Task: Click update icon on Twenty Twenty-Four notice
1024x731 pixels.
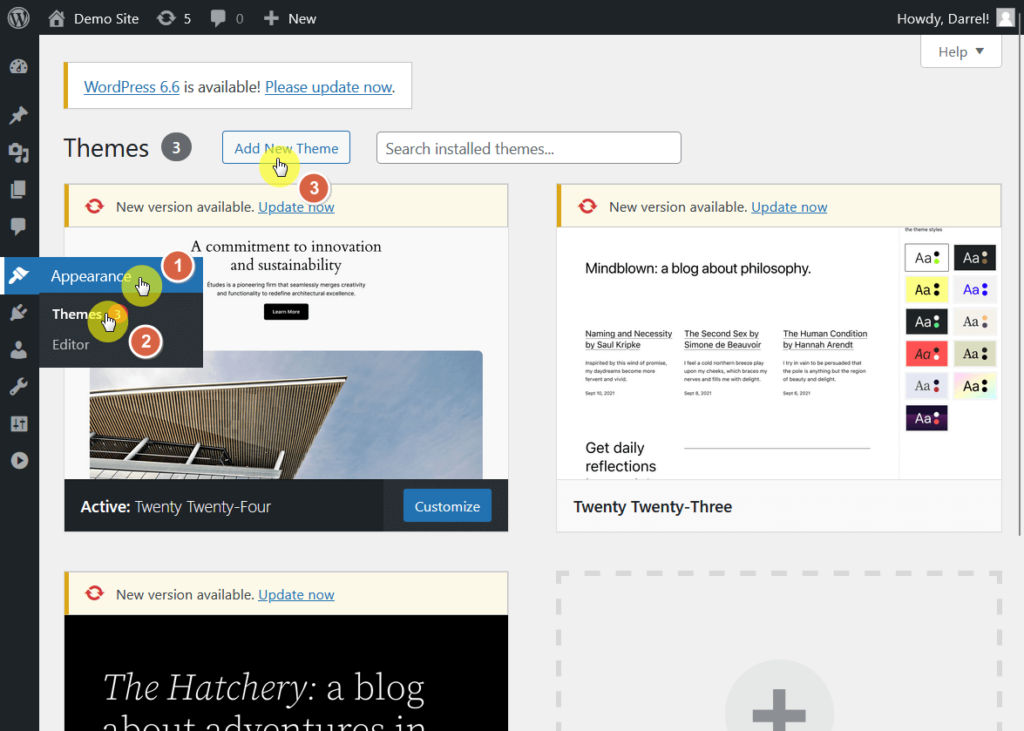Action: 95,206
